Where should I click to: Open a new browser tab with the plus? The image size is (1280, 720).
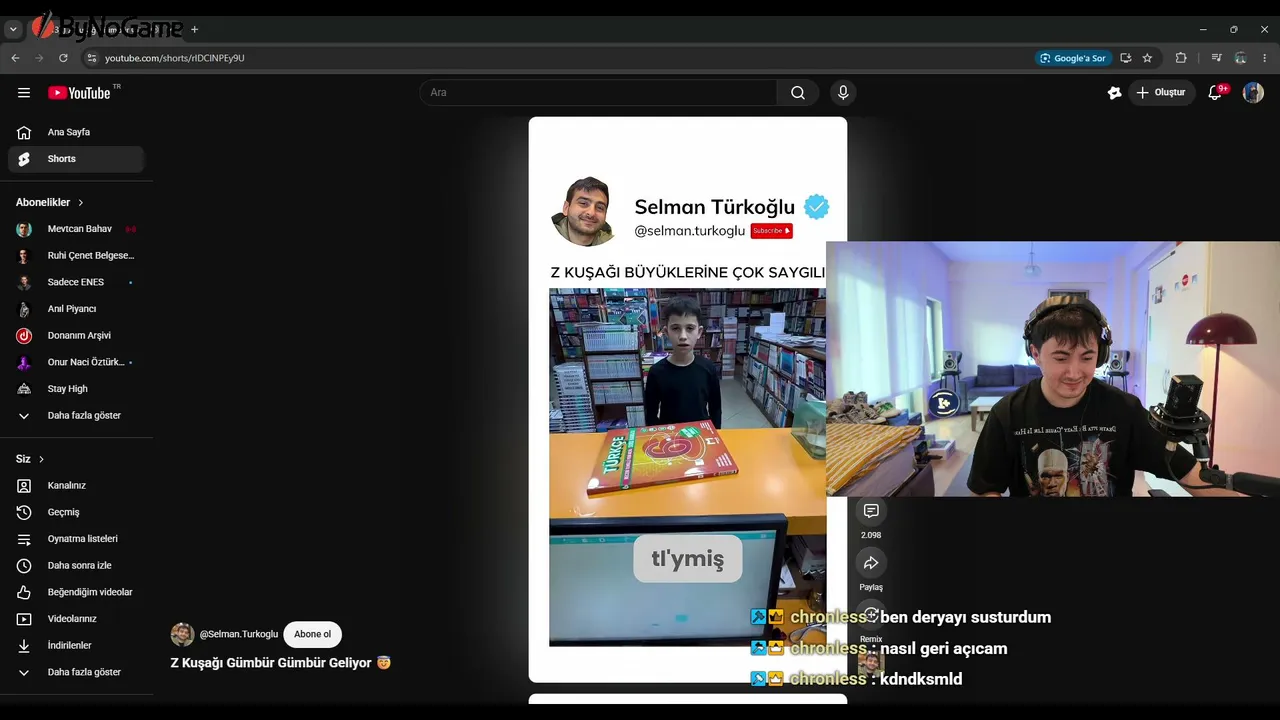click(x=194, y=30)
